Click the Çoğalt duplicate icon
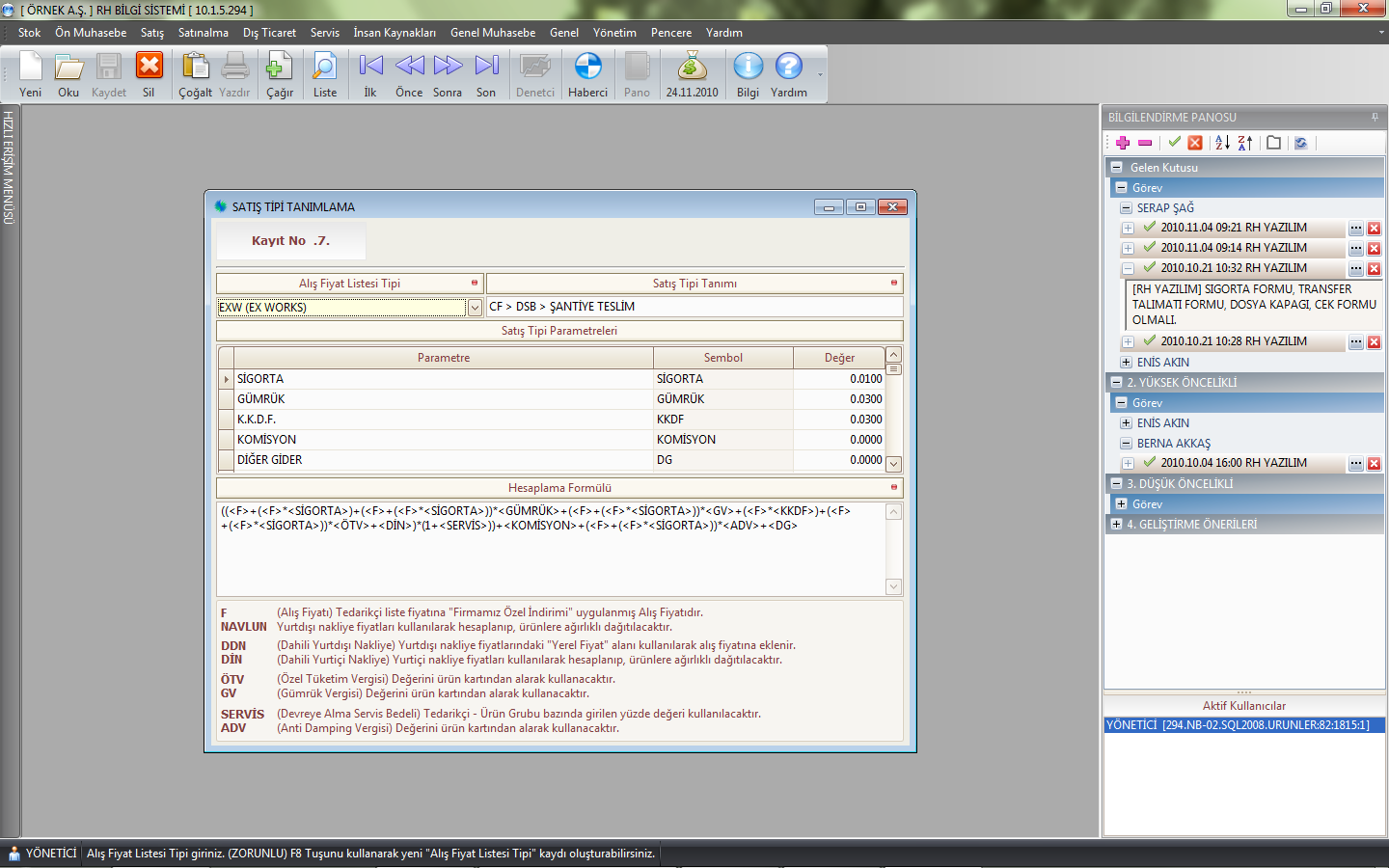The image size is (1389, 868). click(195, 68)
